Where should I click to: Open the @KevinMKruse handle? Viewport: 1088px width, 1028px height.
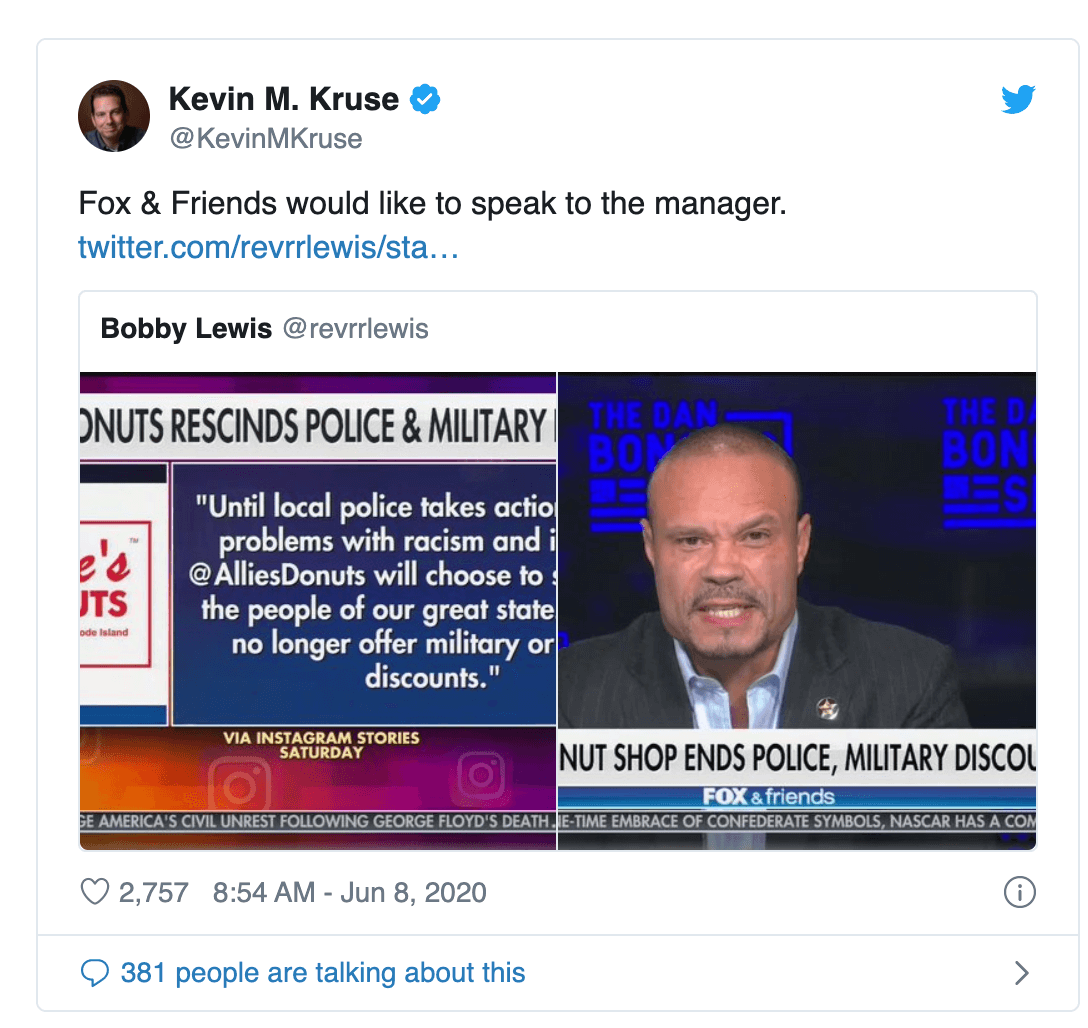tap(266, 139)
